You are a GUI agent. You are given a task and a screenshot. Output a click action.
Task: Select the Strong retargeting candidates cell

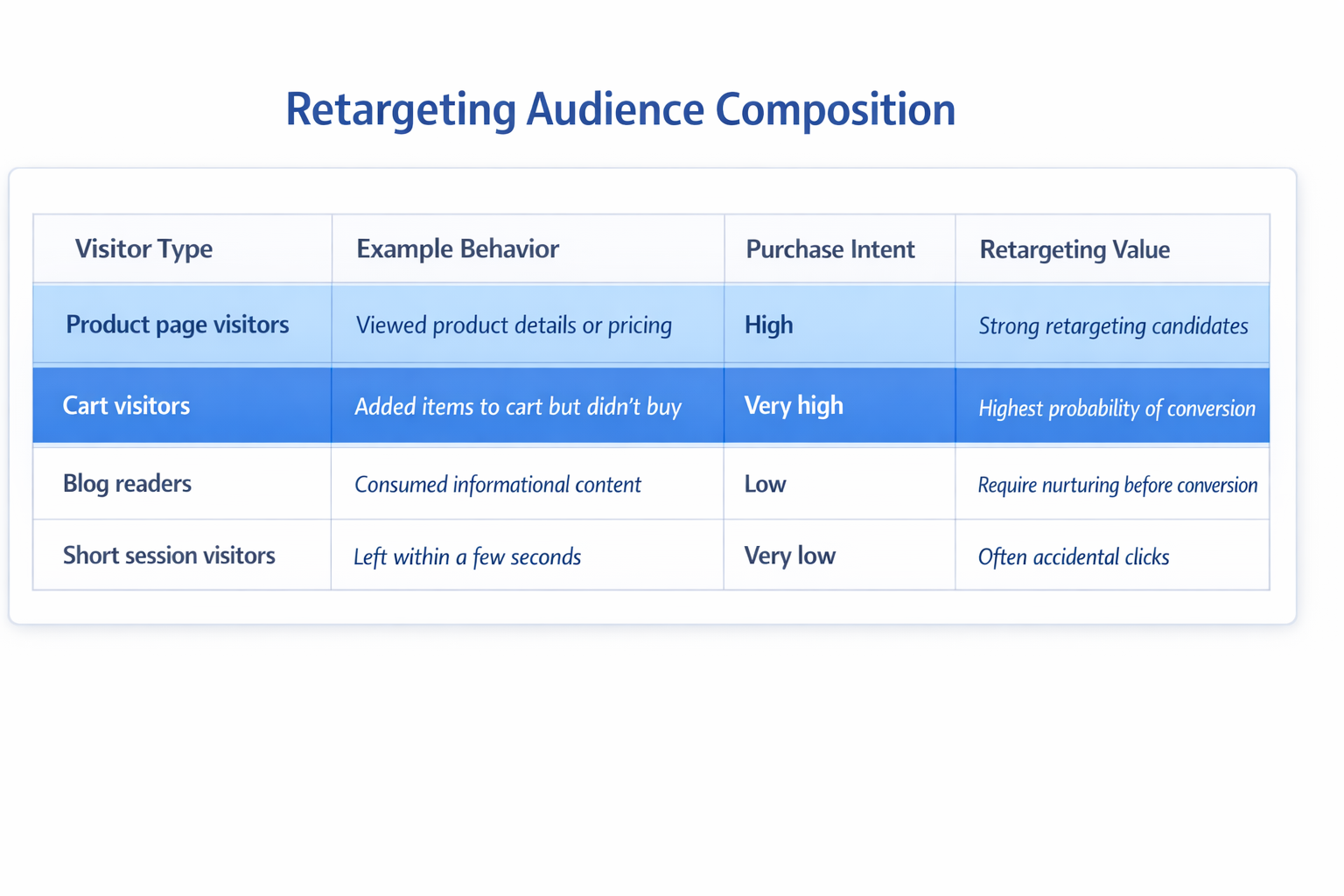(1113, 325)
